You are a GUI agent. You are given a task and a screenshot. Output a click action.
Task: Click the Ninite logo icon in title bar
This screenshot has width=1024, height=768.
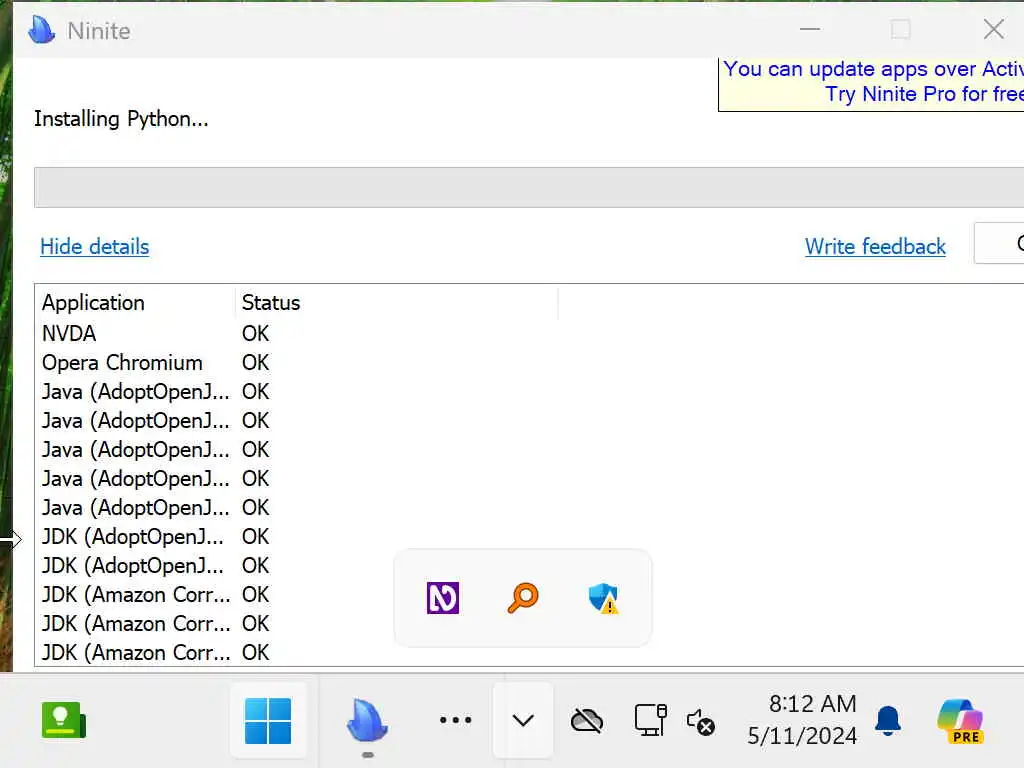[x=42, y=29]
